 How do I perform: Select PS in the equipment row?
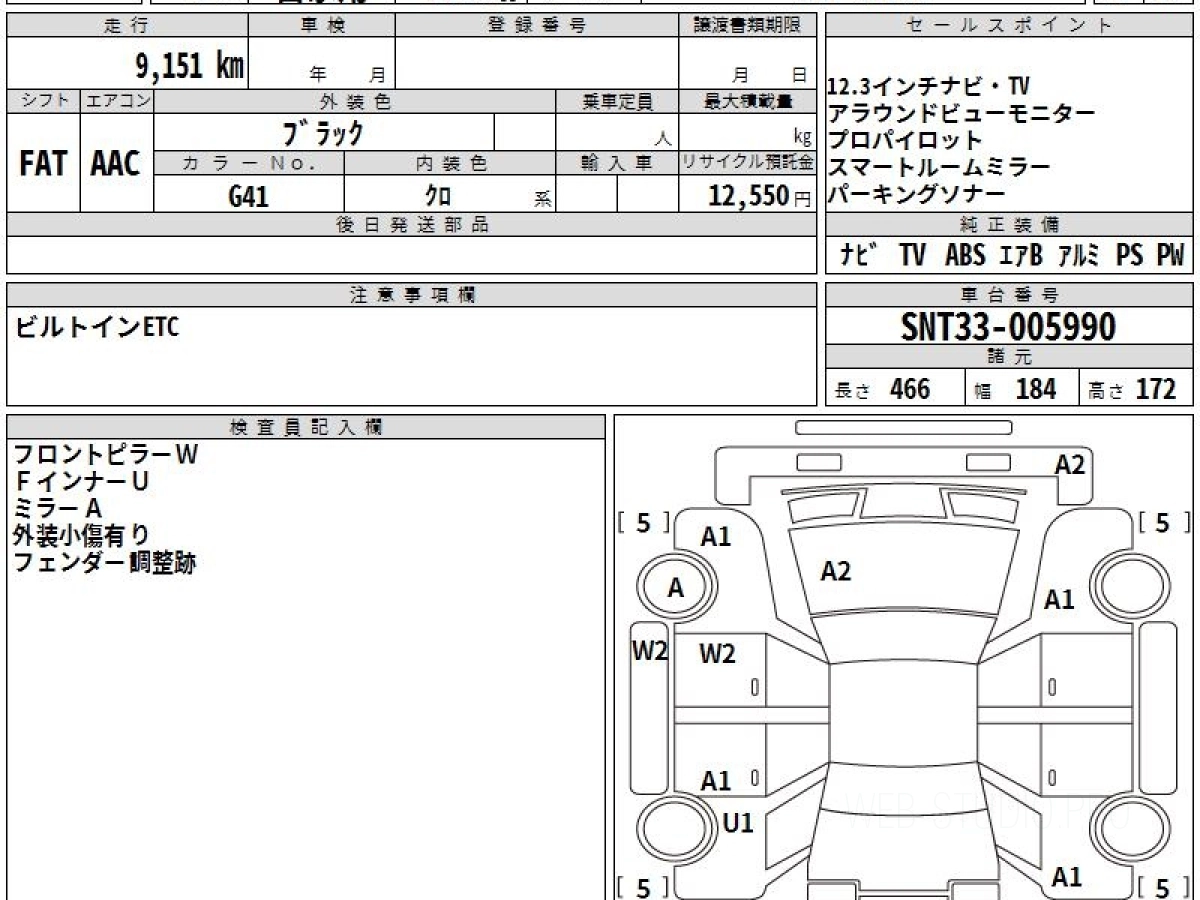coord(1130,255)
